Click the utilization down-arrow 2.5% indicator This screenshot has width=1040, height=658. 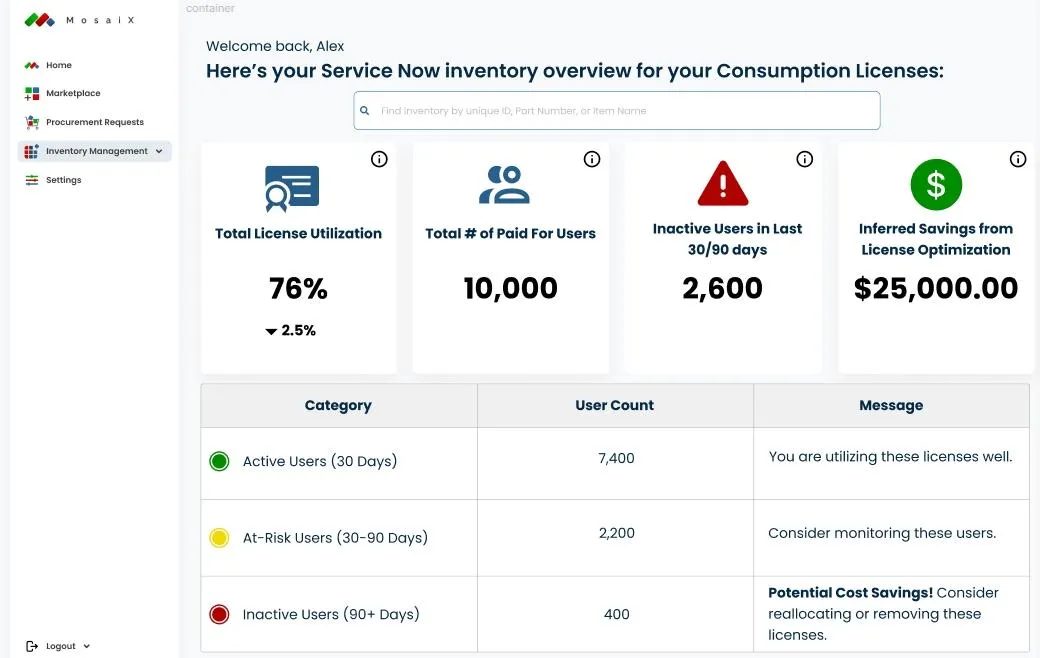click(x=291, y=331)
